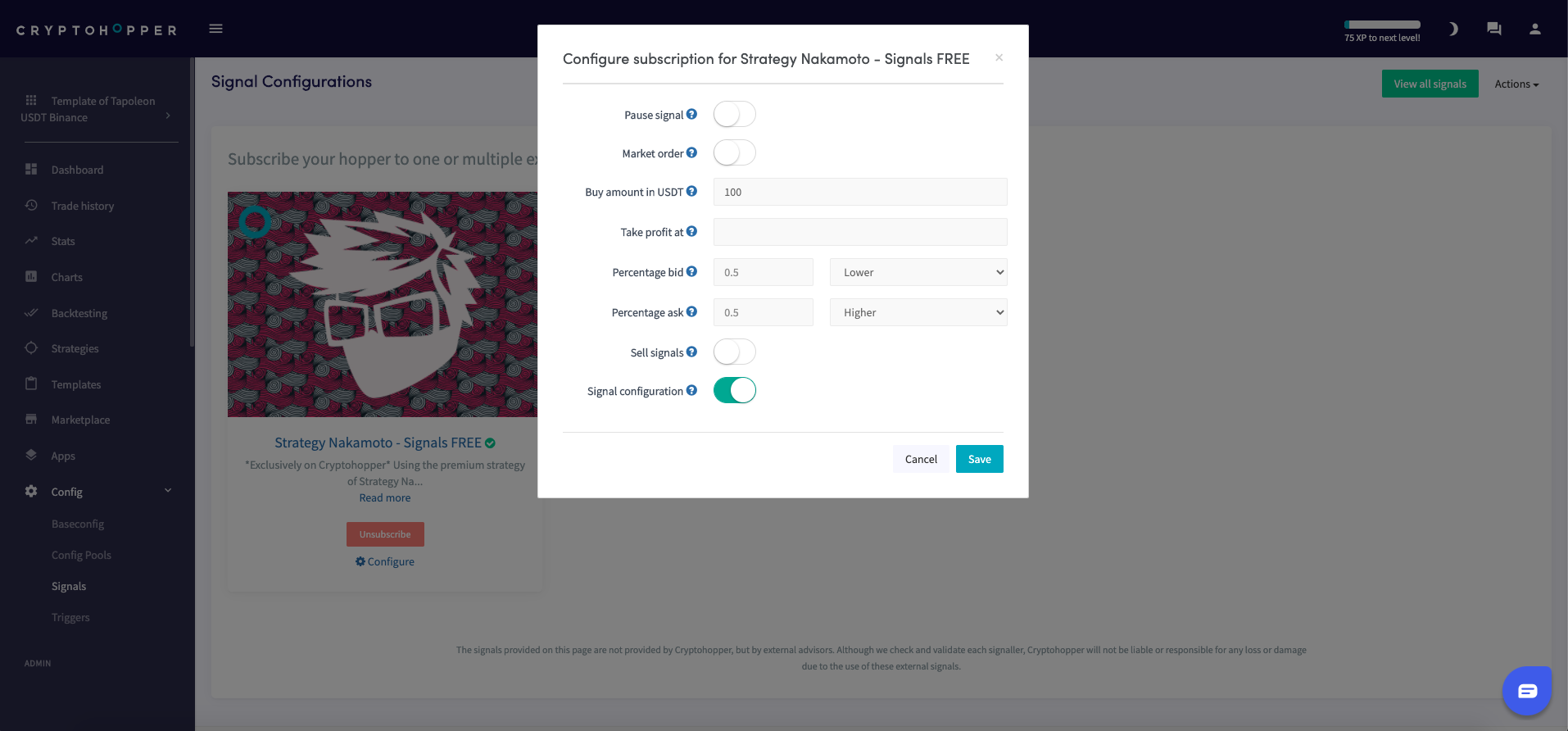Open the Dashboard from the sidebar
The image size is (1568, 731).
pos(77,170)
